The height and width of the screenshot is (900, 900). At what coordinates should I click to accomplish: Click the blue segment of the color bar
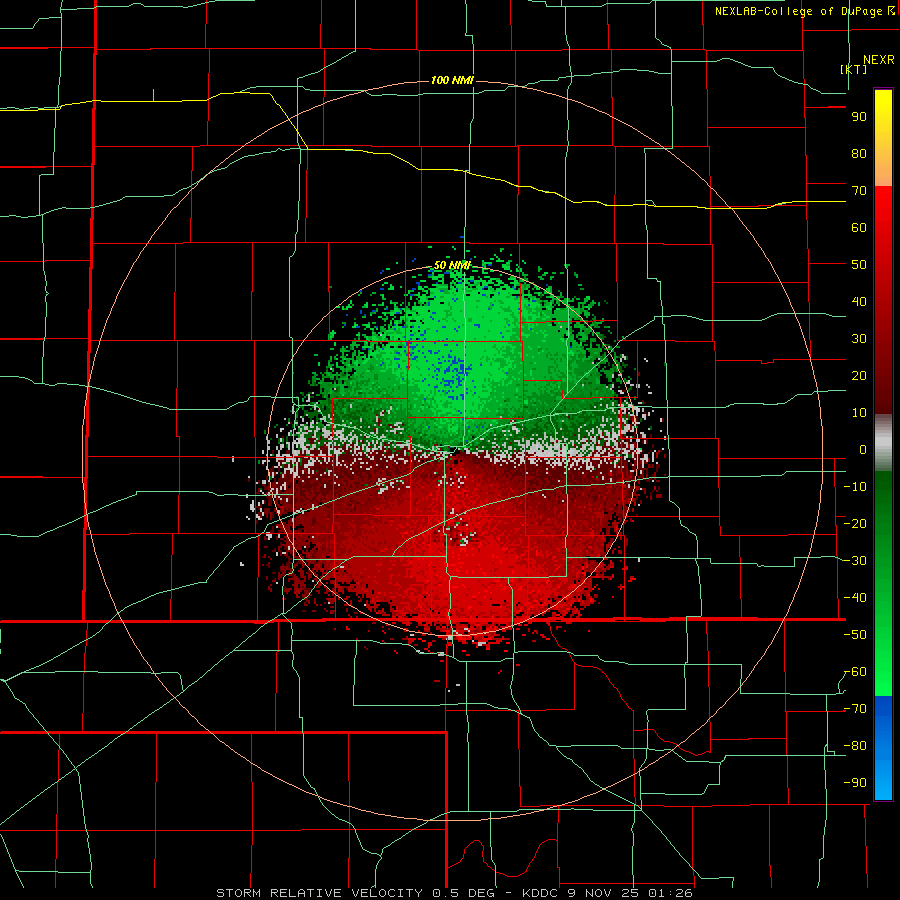(x=883, y=748)
